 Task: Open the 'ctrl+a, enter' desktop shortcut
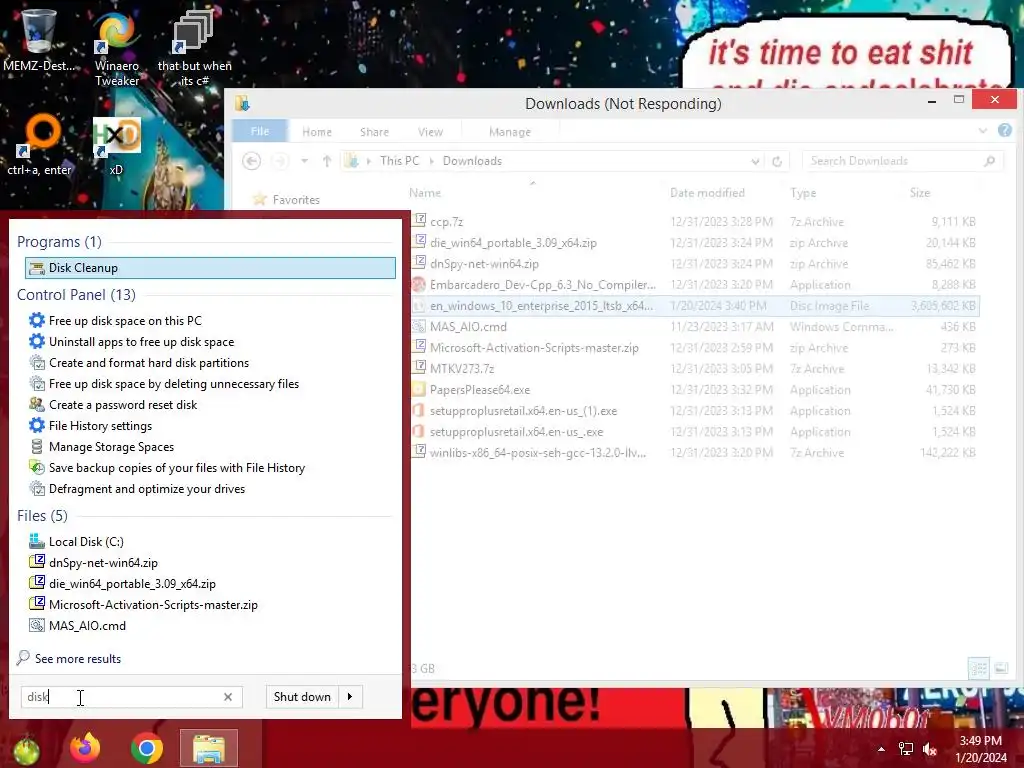pyautogui.click(x=39, y=145)
